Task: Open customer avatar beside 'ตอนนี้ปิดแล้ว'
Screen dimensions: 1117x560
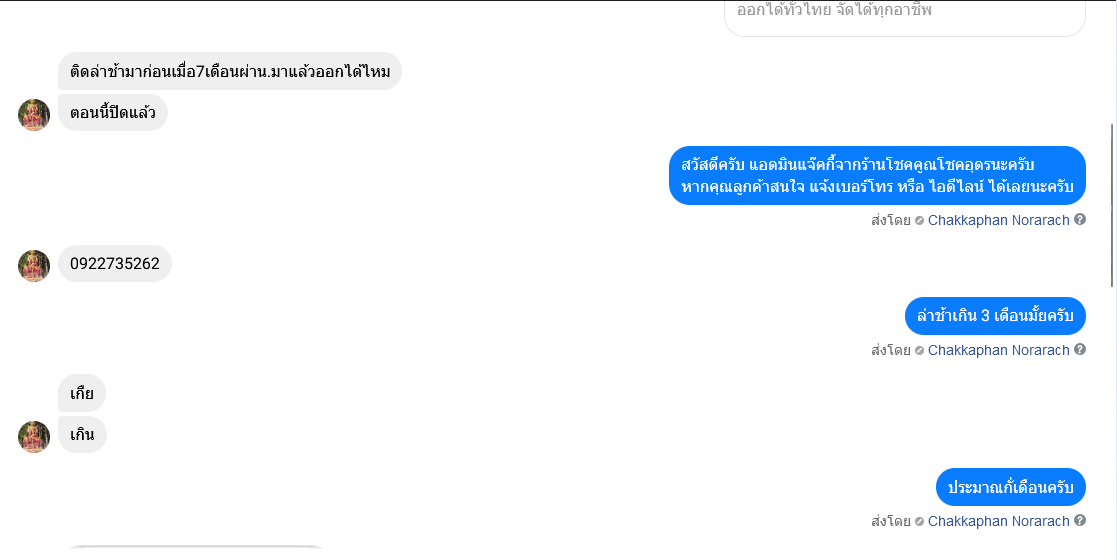Action: [x=34, y=115]
